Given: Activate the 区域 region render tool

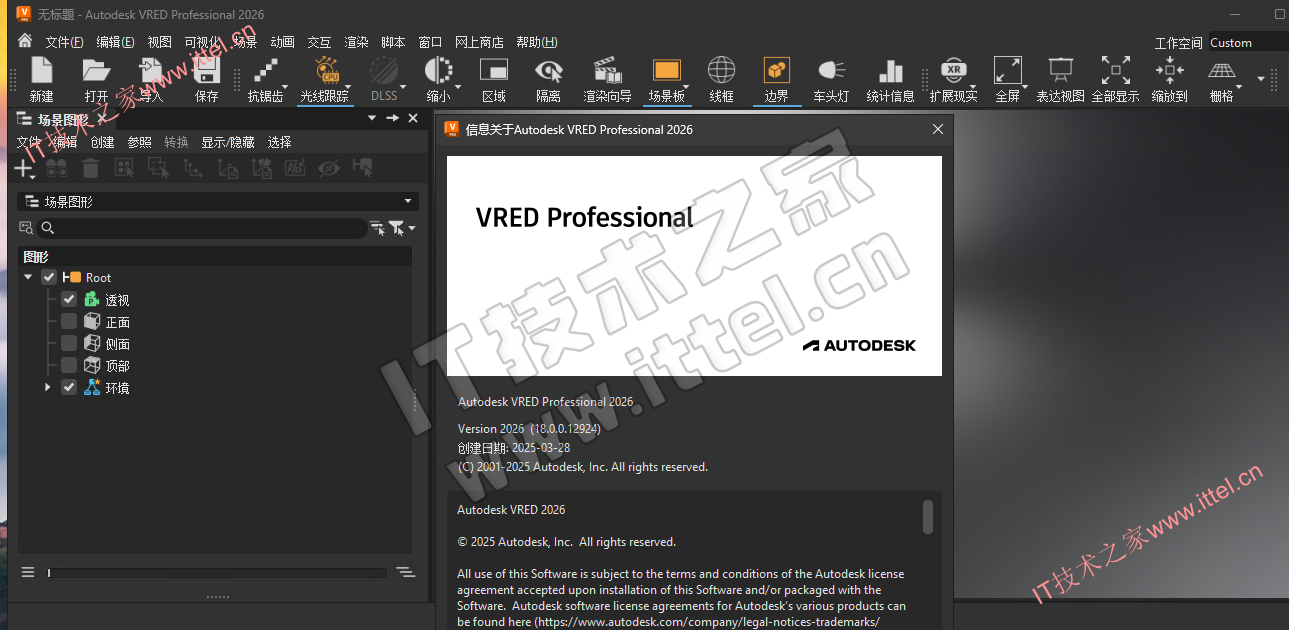Looking at the screenshot, I should [494, 80].
